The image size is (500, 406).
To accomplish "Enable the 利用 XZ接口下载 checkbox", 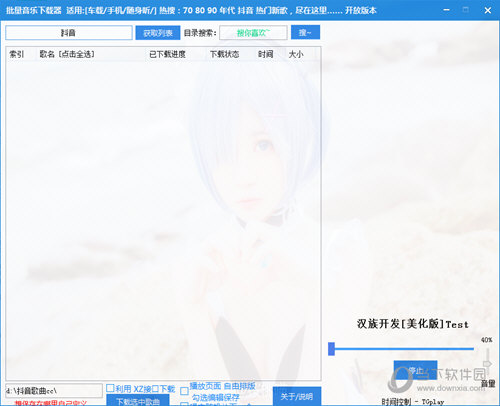I will 110,388.
